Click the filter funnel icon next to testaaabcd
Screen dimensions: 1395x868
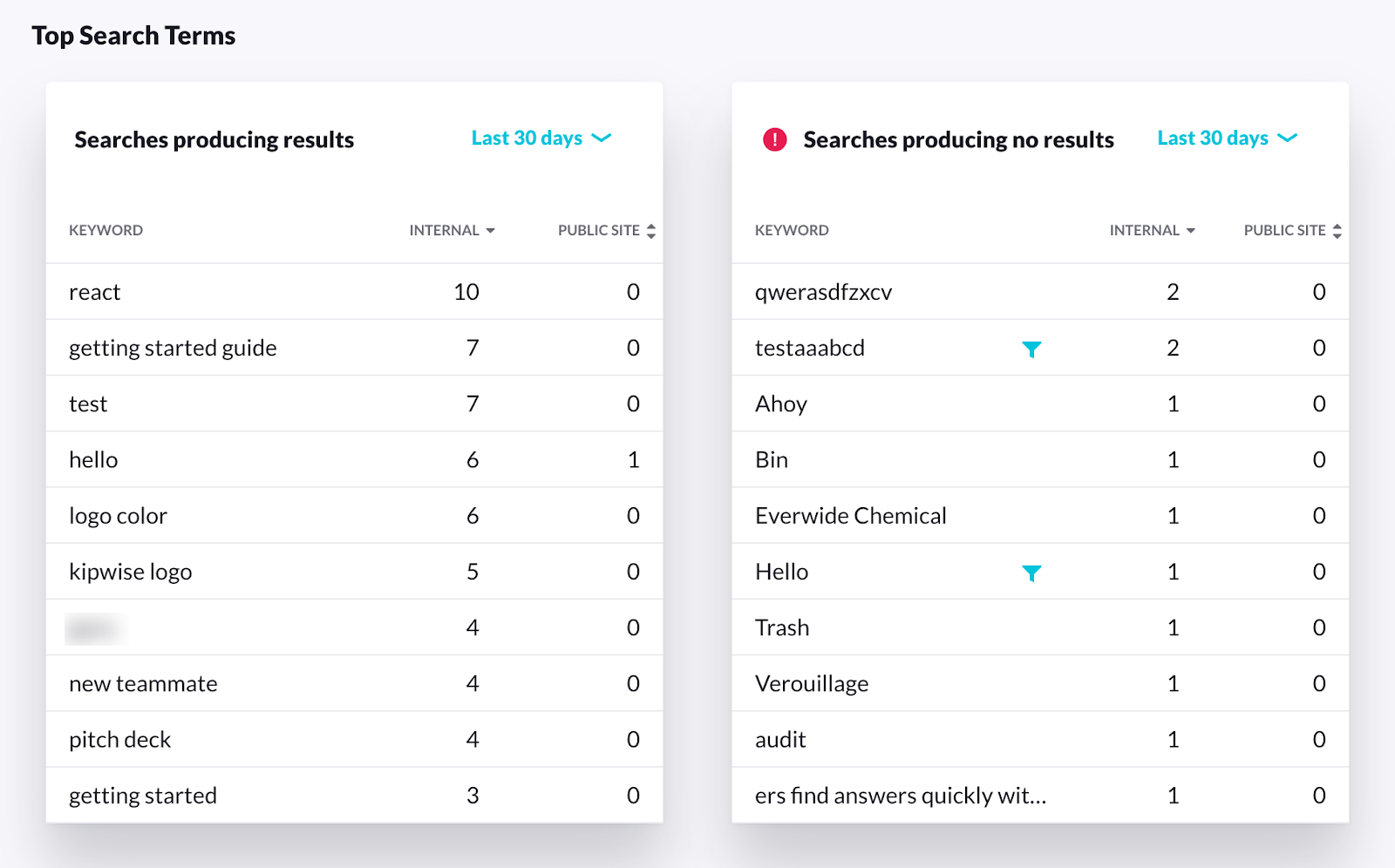coord(1032,349)
